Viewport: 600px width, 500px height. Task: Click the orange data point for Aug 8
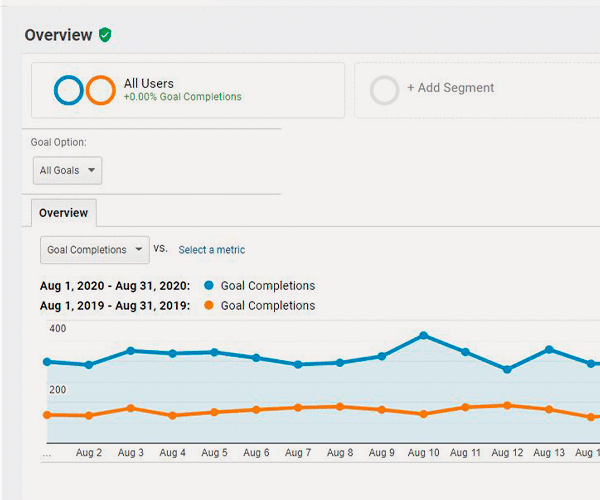pos(340,407)
